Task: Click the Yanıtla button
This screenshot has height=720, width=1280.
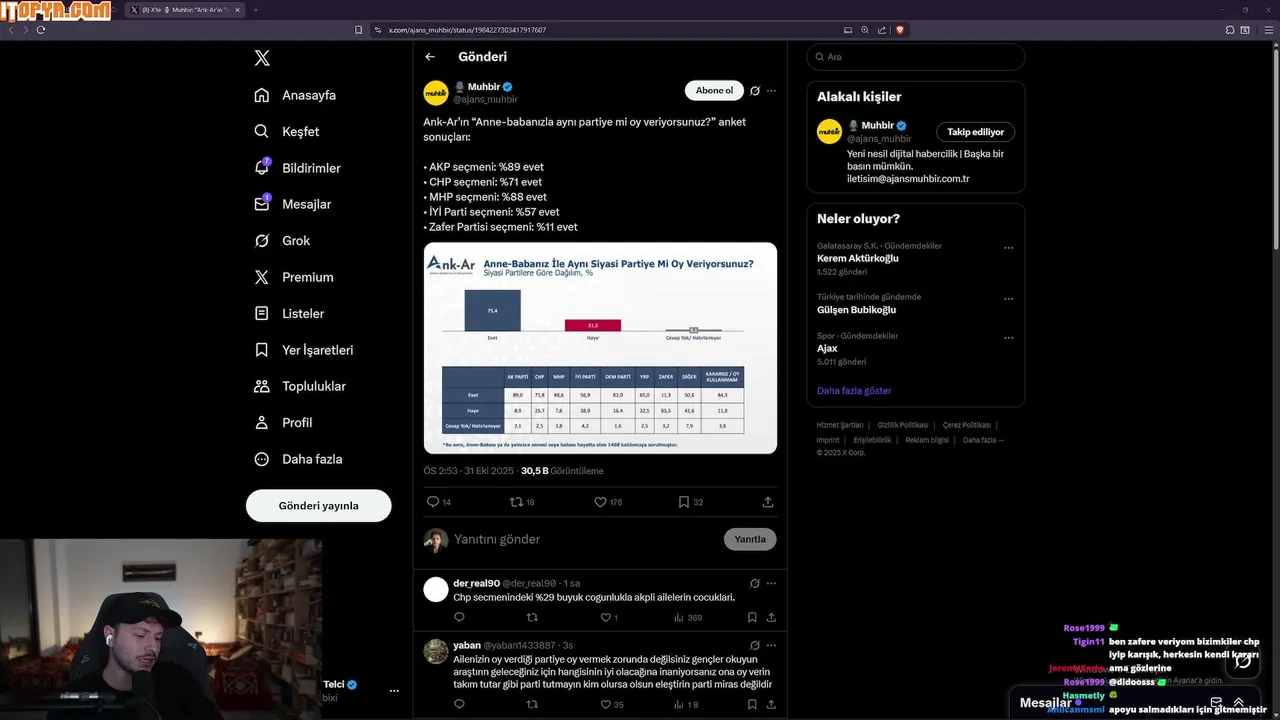Action: pyautogui.click(x=750, y=539)
